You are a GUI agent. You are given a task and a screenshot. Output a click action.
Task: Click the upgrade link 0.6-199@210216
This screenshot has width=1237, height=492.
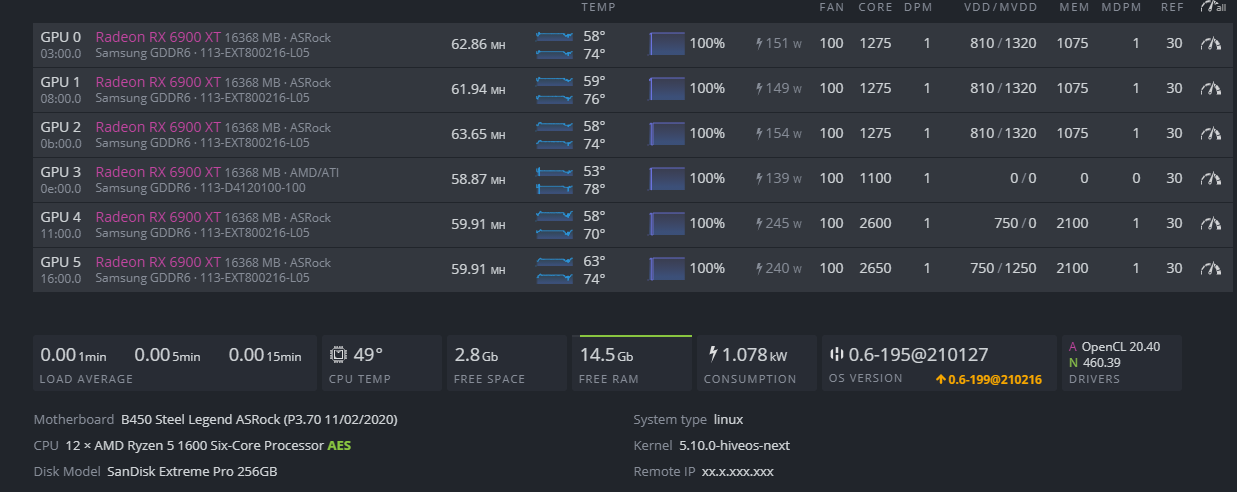point(992,379)
